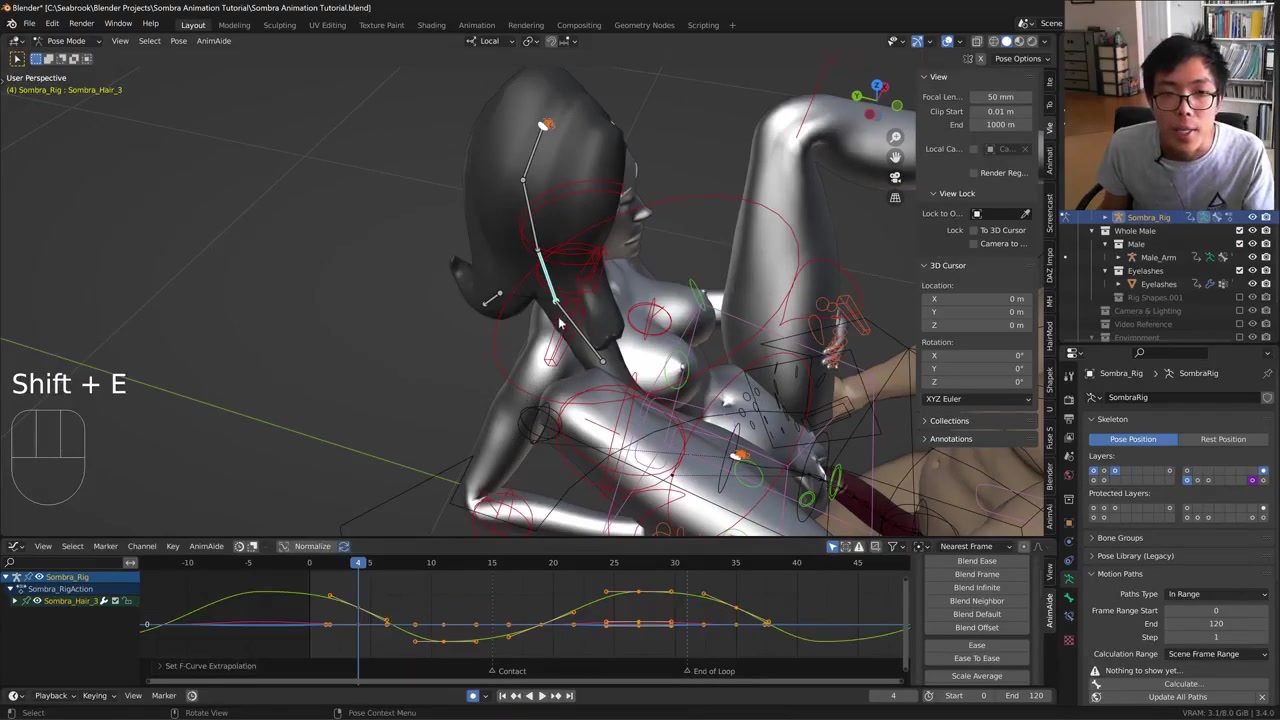This screenshot has height=720, width=1280.
Task: Open the XYZ Euler rotation mode dropdown
Action: tap(978, 399)
